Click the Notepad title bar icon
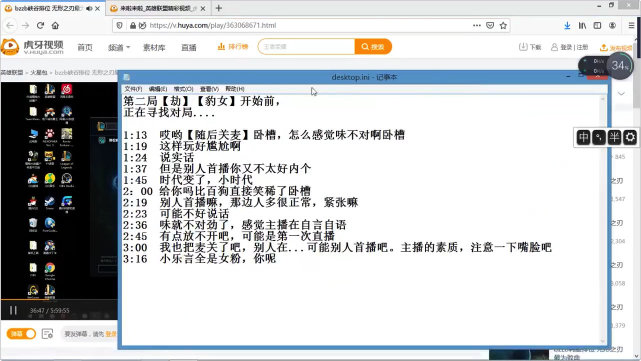The width and height of the screenshot is (641, 361). [127, 77]
